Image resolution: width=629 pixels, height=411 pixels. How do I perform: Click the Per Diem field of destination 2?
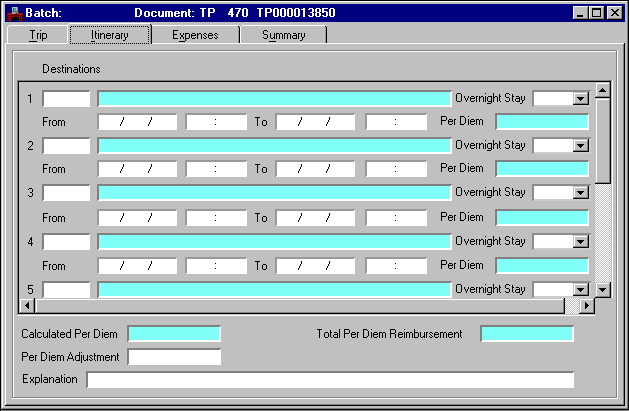click(x=542, y=169)
